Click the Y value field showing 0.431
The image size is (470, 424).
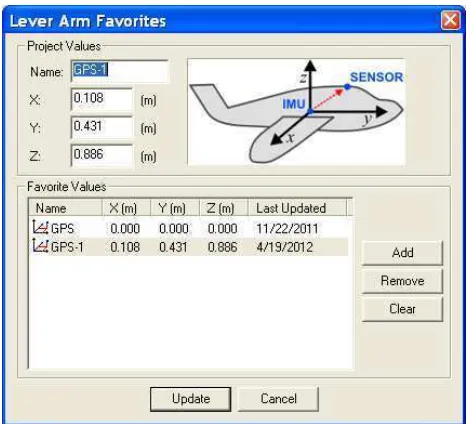pyautogui.click(x=102, y=127)
